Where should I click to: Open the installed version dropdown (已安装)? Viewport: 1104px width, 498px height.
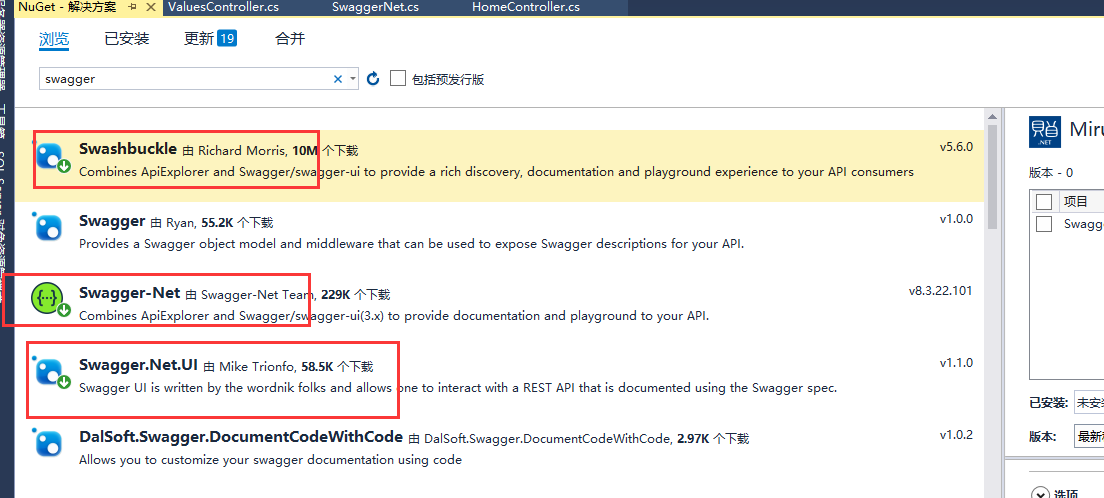click(1089, 403)
